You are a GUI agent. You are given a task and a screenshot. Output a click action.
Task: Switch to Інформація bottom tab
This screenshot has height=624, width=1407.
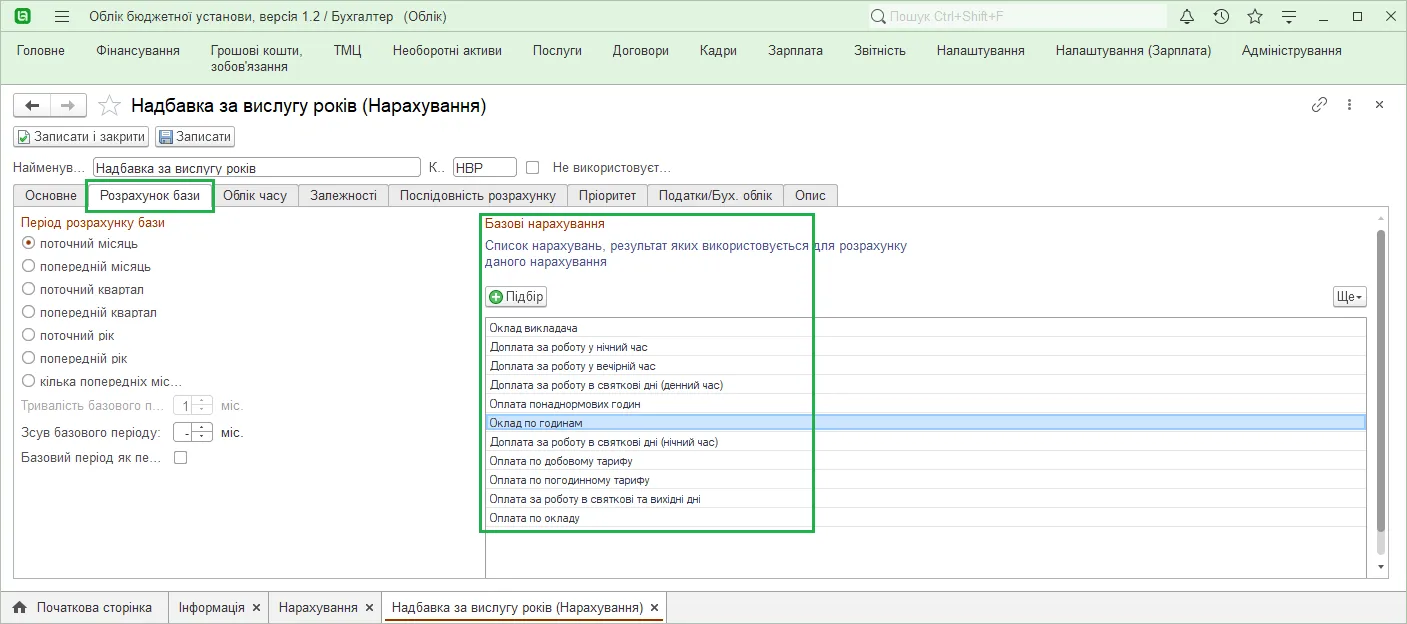pos(212,607)
